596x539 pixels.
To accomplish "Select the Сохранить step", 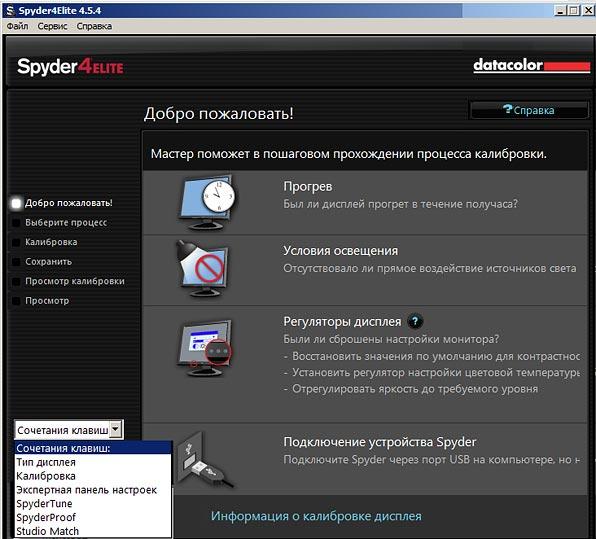I will pos(42,262).
